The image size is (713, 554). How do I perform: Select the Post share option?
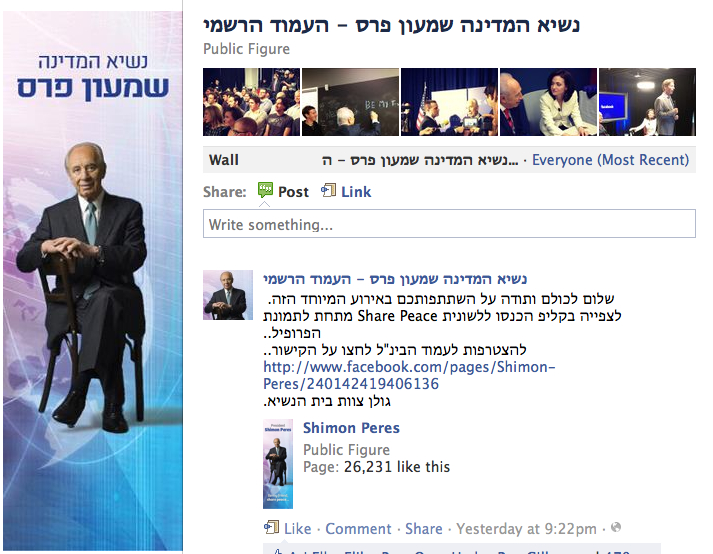click(x=293, y=192)
